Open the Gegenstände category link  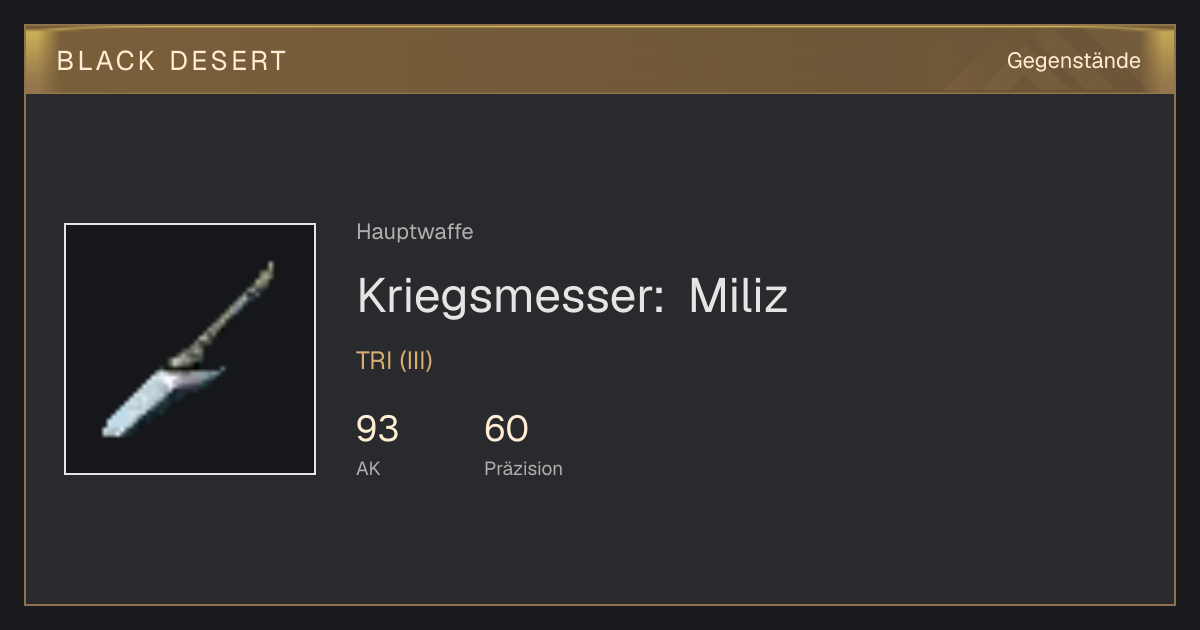coord(1073,61)
